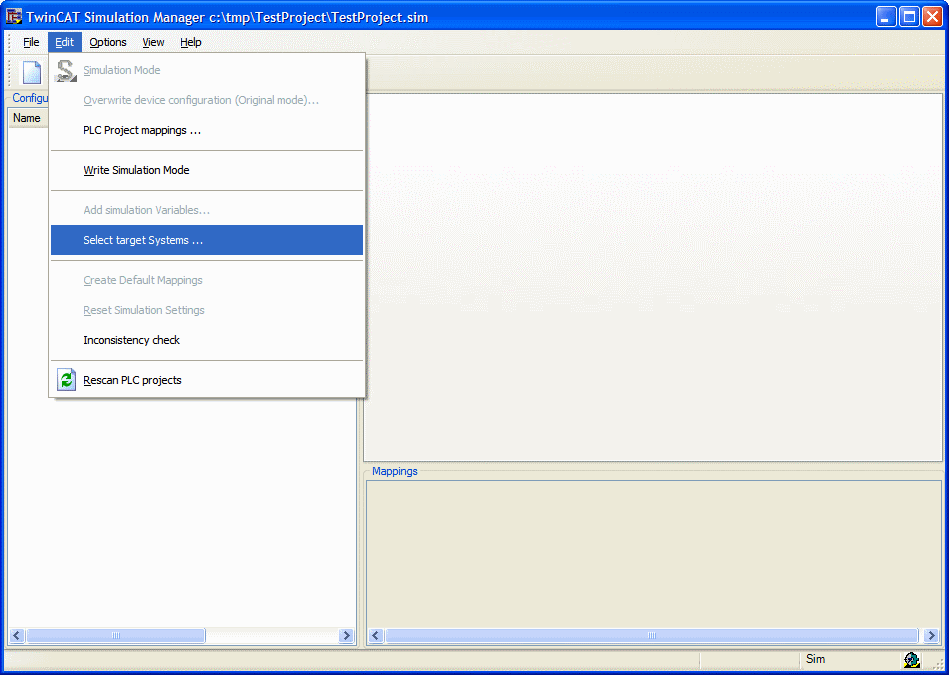Click the status bar network globe icon
This screenshot has height=675, width=949.
pos(911,660)
